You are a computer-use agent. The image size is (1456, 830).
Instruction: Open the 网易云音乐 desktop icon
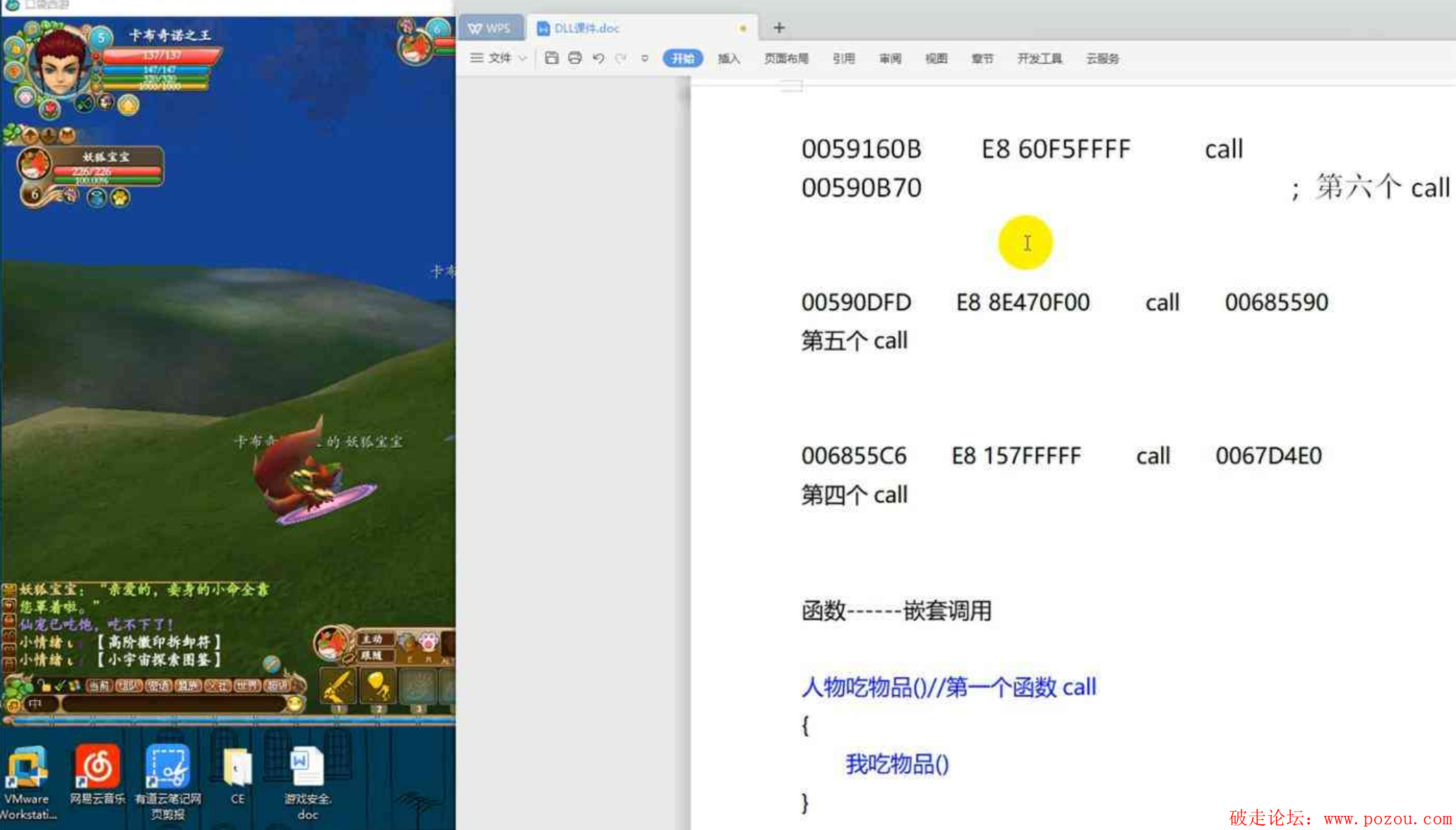97,775
